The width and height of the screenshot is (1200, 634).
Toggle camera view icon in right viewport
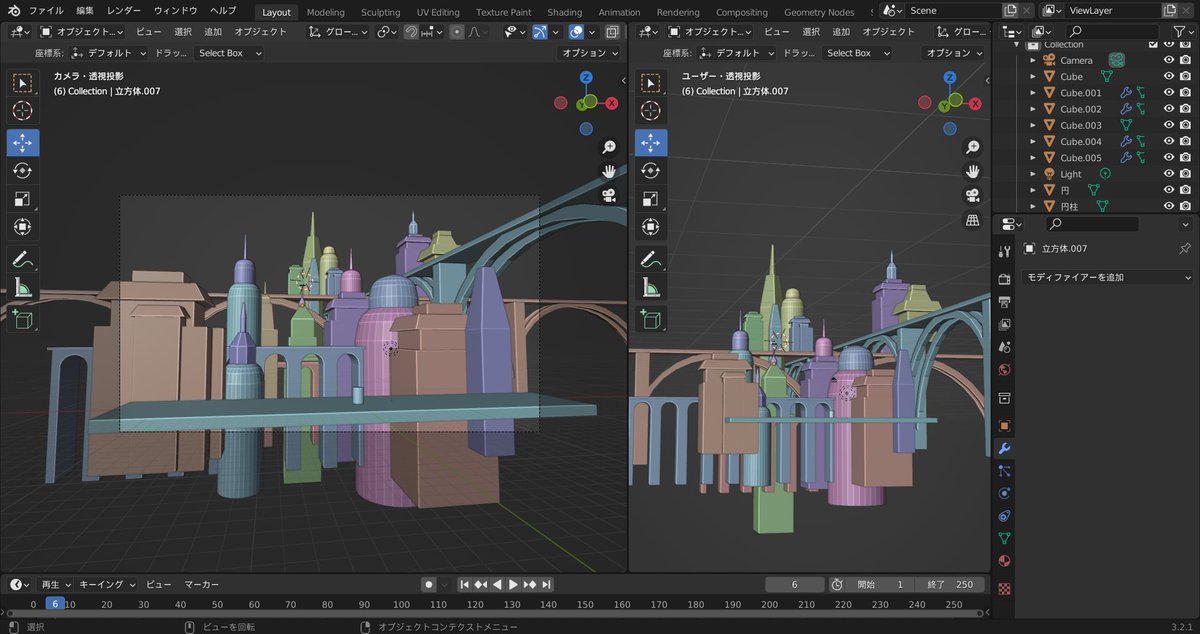pos(971,195)
